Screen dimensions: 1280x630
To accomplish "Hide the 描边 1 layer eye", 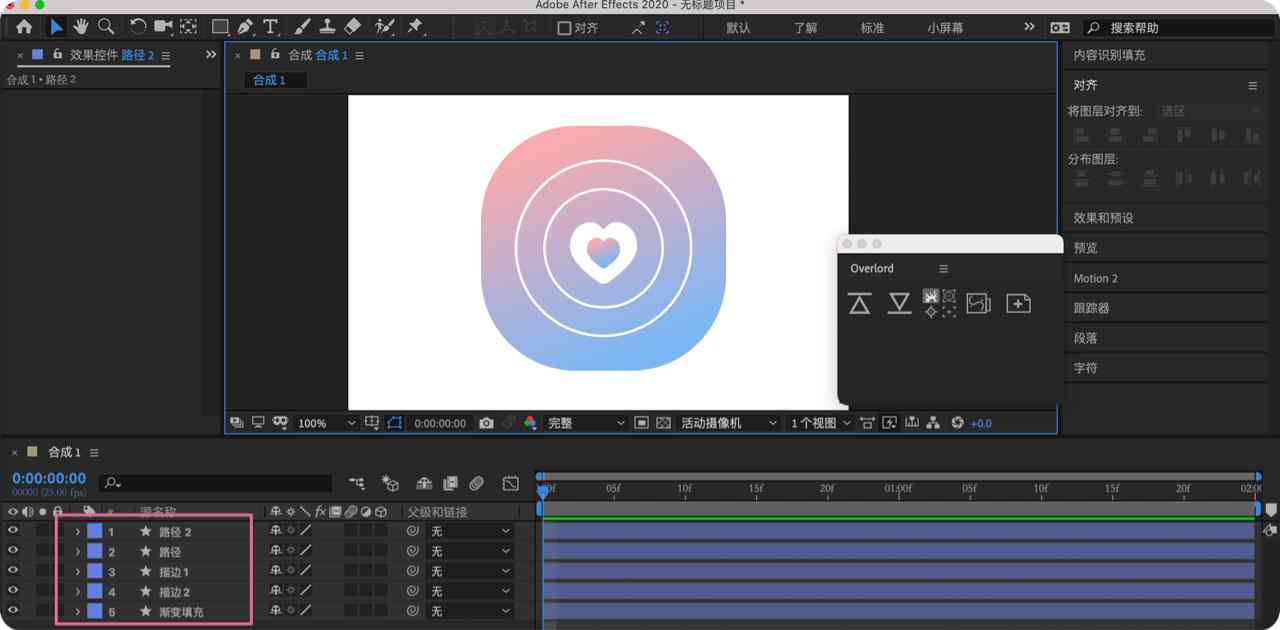I will coord(13,571).
